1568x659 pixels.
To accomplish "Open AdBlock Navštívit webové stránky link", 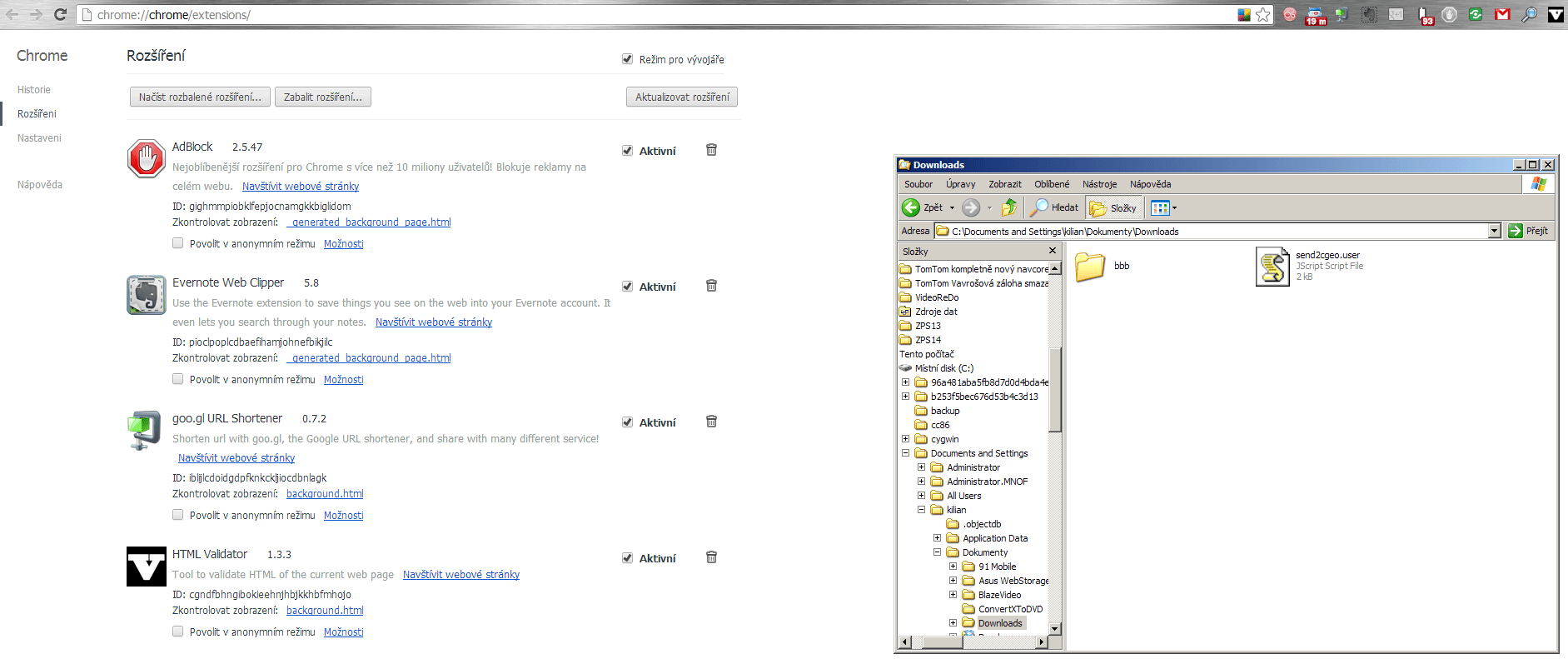I will 301,187.
